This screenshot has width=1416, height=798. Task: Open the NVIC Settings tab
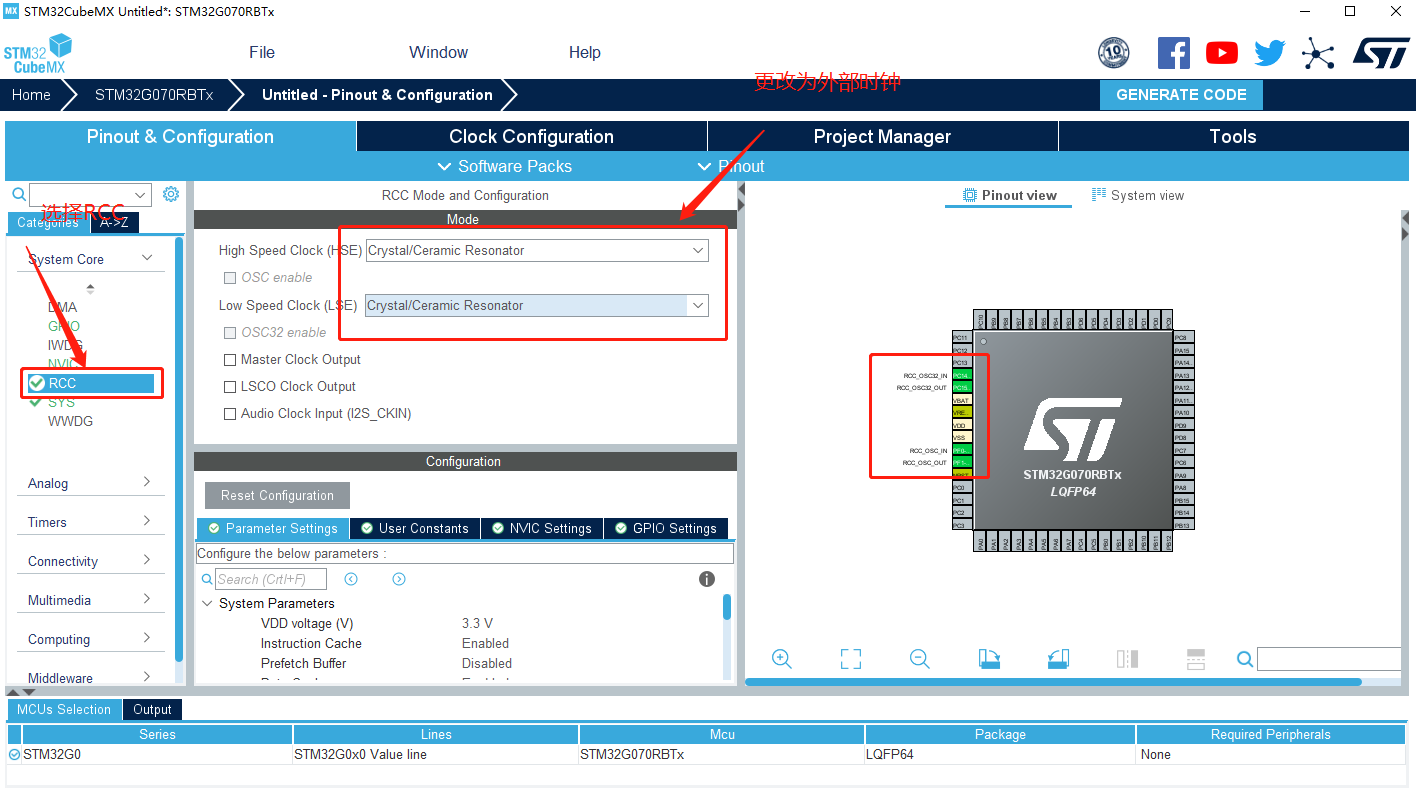pos(542,528)
